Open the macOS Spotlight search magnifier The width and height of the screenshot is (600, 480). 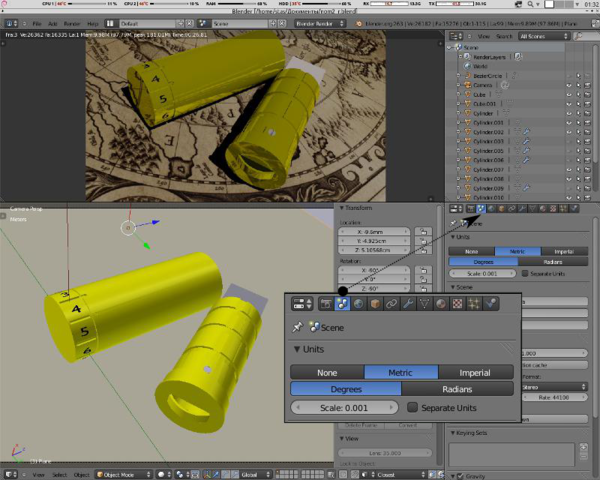tap(530, 4)
